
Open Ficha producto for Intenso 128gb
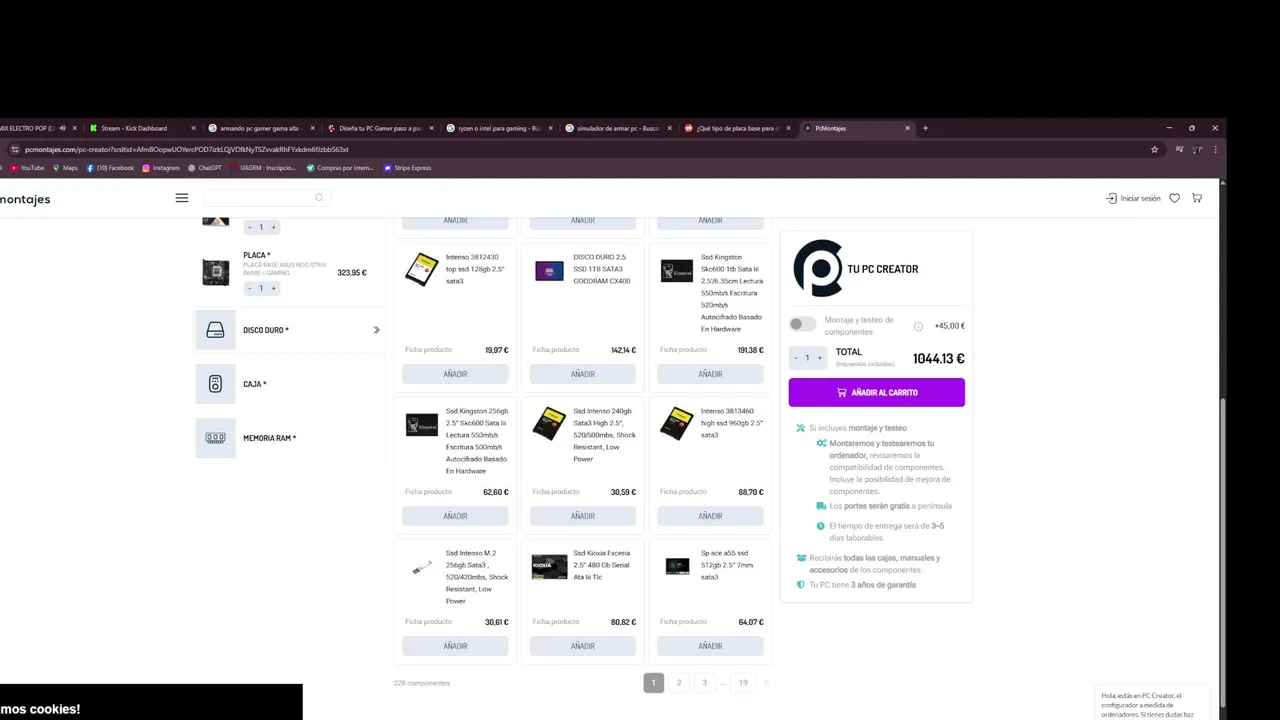pos(428,350)
